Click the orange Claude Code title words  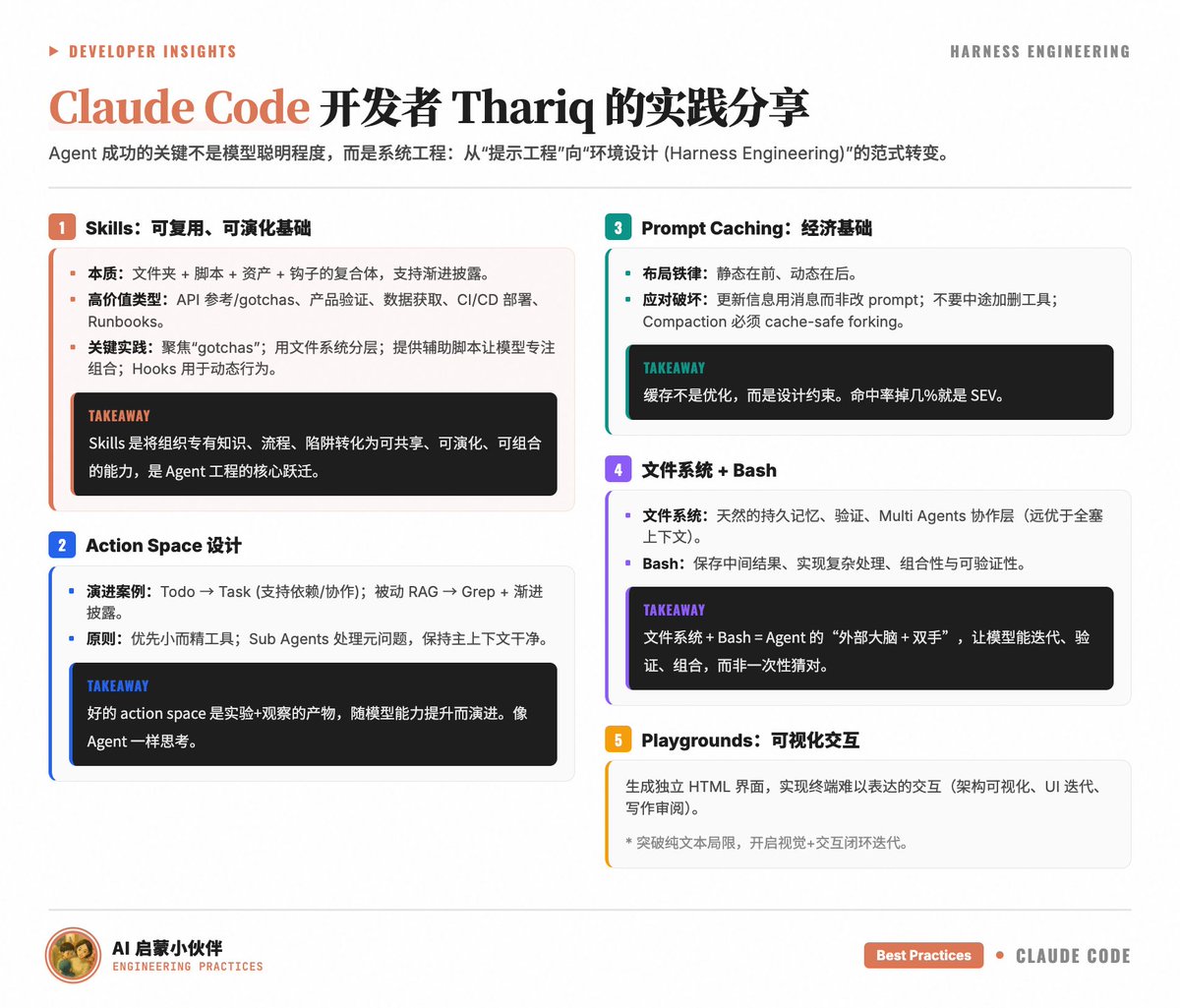(x=179, y=107)
